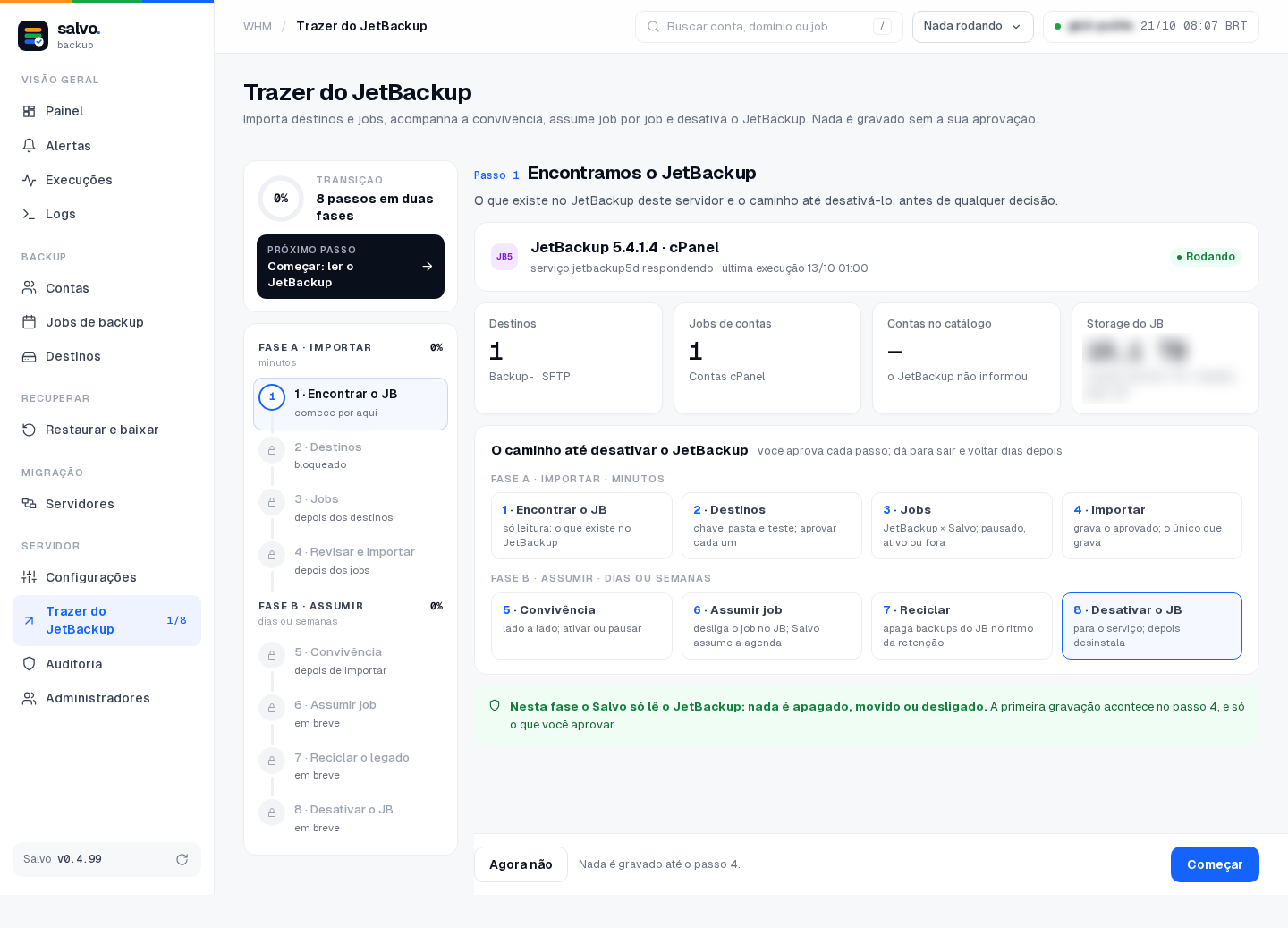Click the blue Começar button

pos(1215,864)
